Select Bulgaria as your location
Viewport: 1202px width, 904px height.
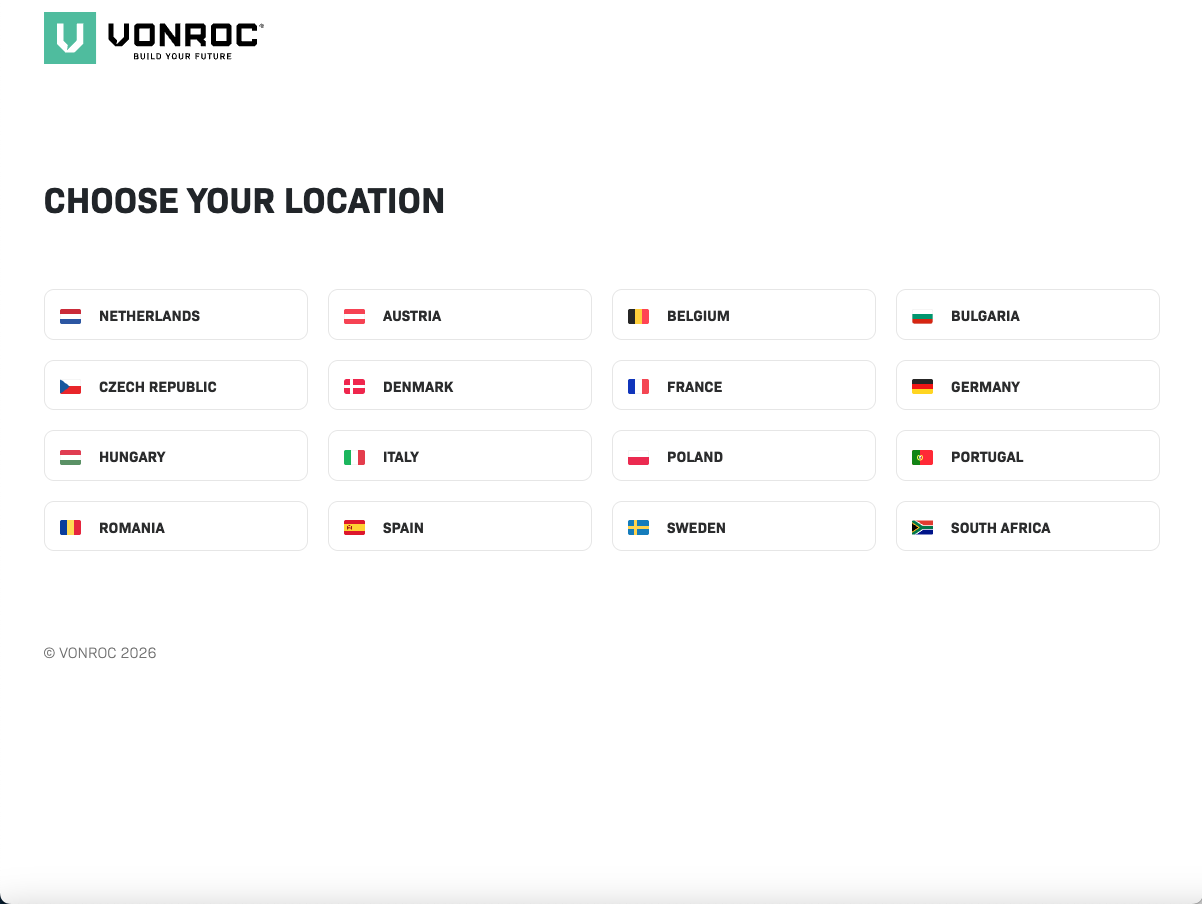[1027, 315]
